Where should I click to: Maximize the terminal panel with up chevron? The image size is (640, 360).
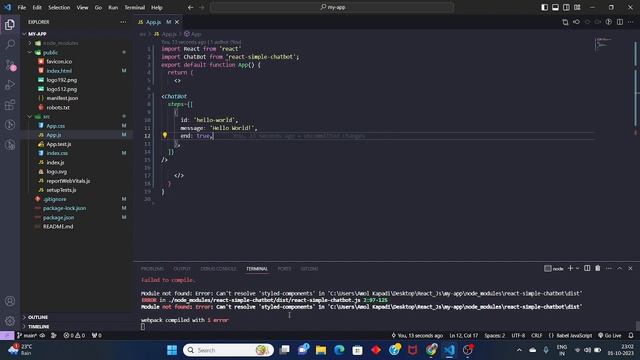(x=620, y=268)
